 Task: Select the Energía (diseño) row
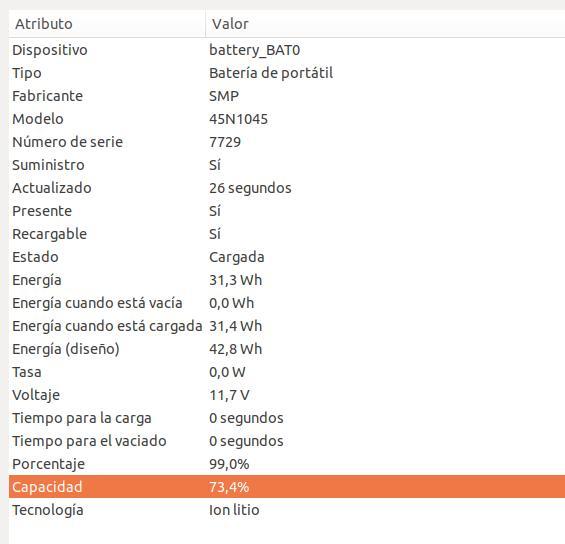coord(287,349)
